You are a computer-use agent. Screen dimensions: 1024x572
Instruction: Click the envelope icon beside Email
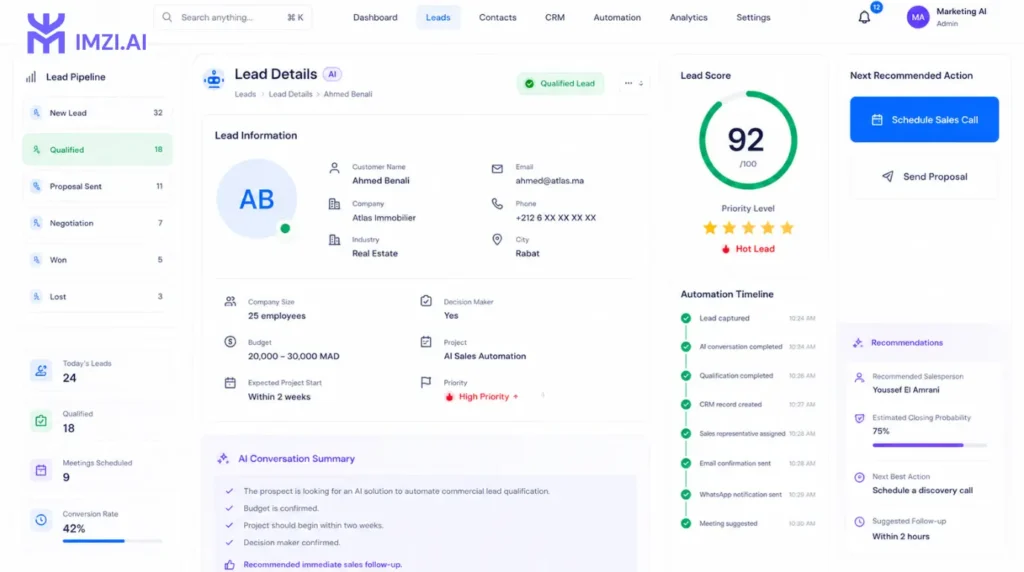(497, 168)
